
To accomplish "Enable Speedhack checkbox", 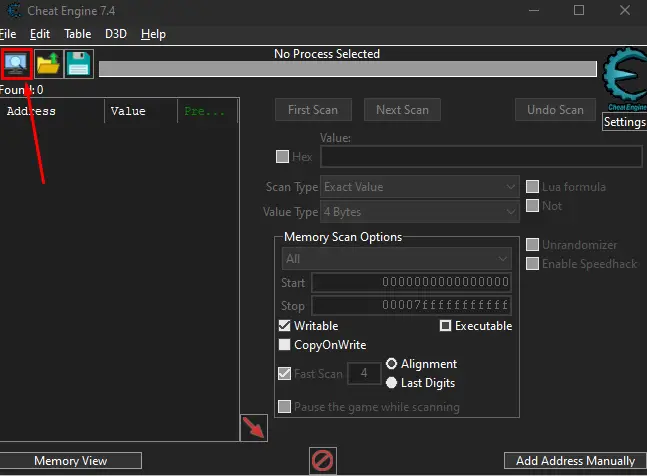I will pos(532,264).
